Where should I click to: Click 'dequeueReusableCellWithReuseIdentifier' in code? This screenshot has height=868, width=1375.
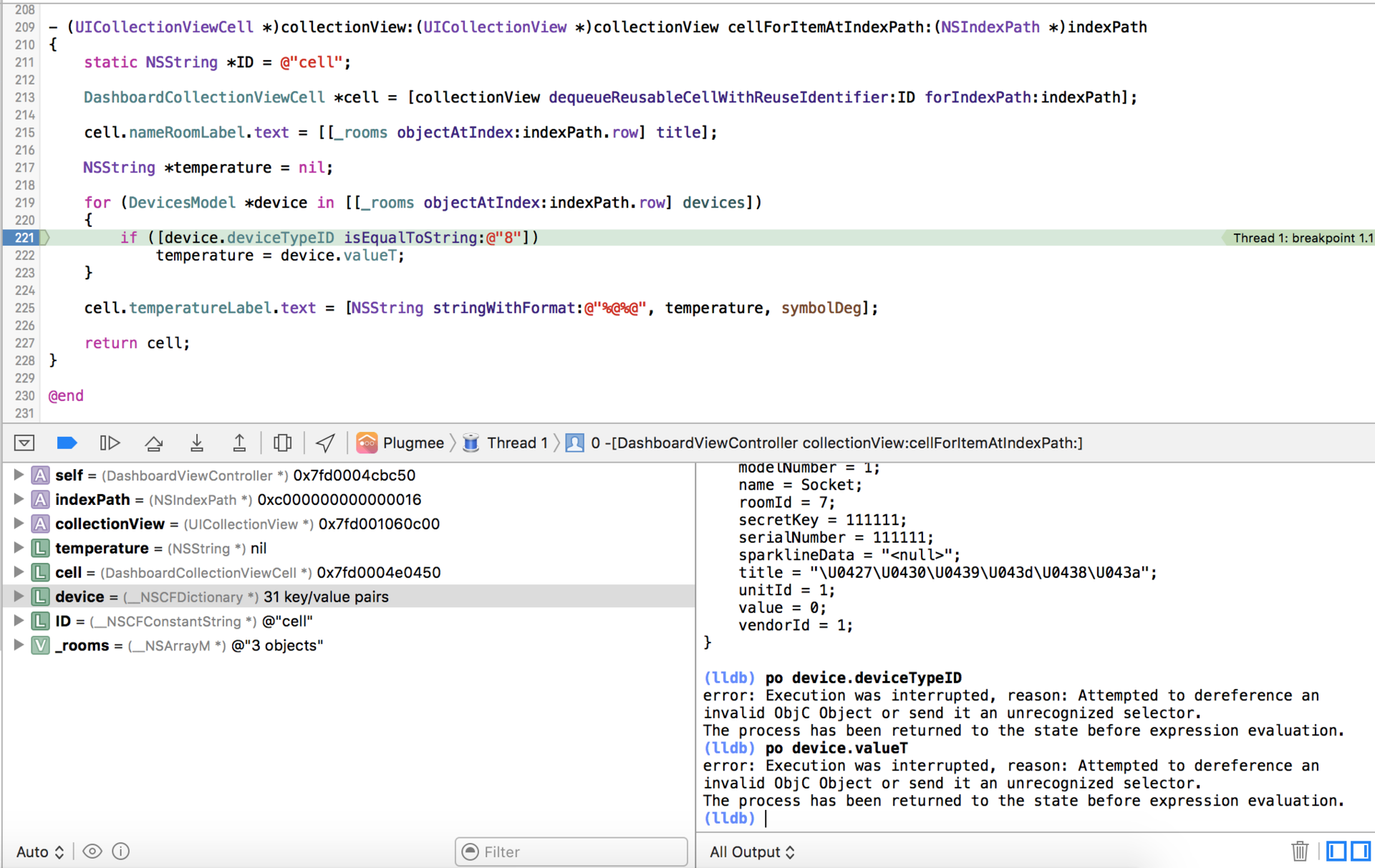(718, 97)
